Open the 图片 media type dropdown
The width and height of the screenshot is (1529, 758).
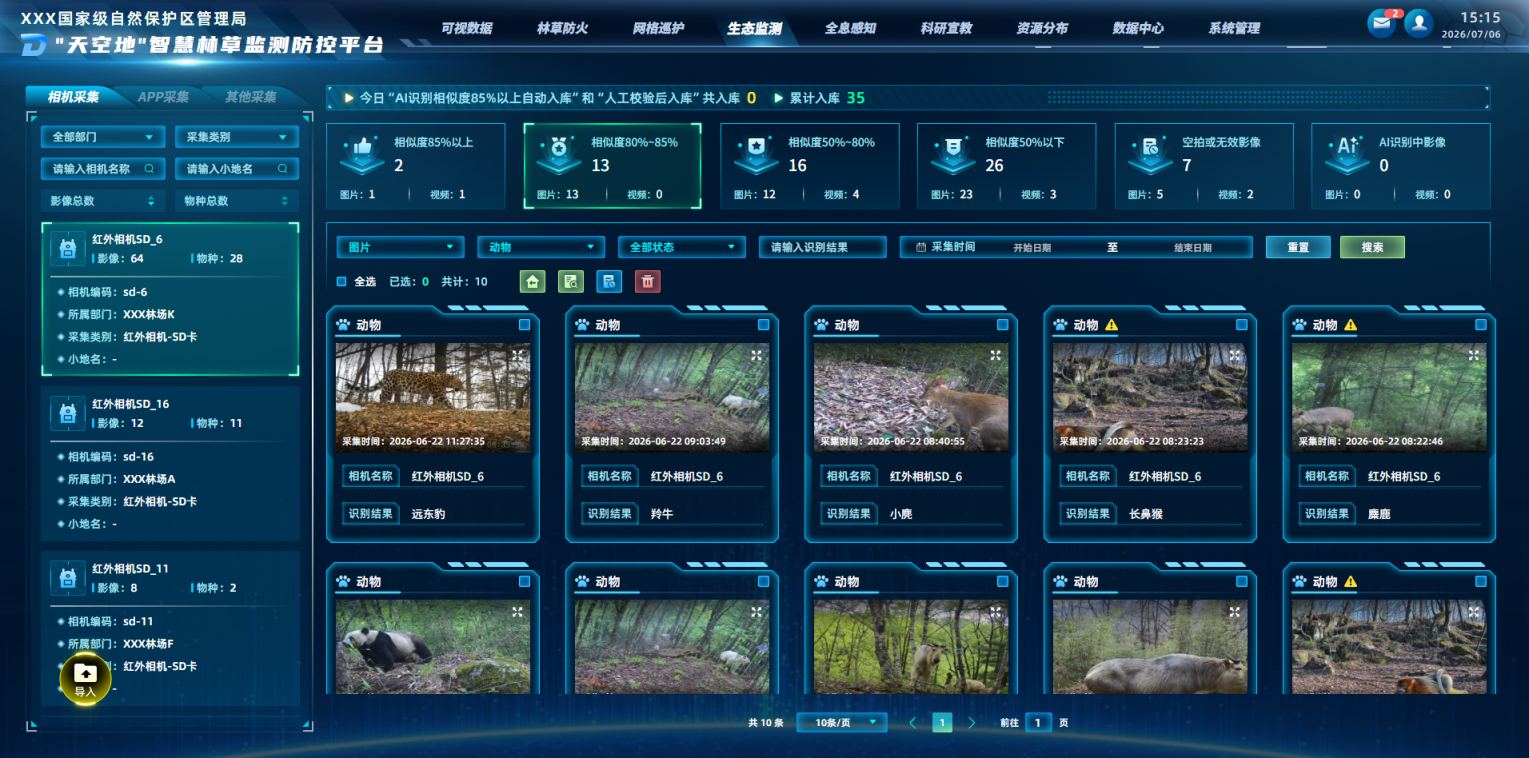pos(401,247)
